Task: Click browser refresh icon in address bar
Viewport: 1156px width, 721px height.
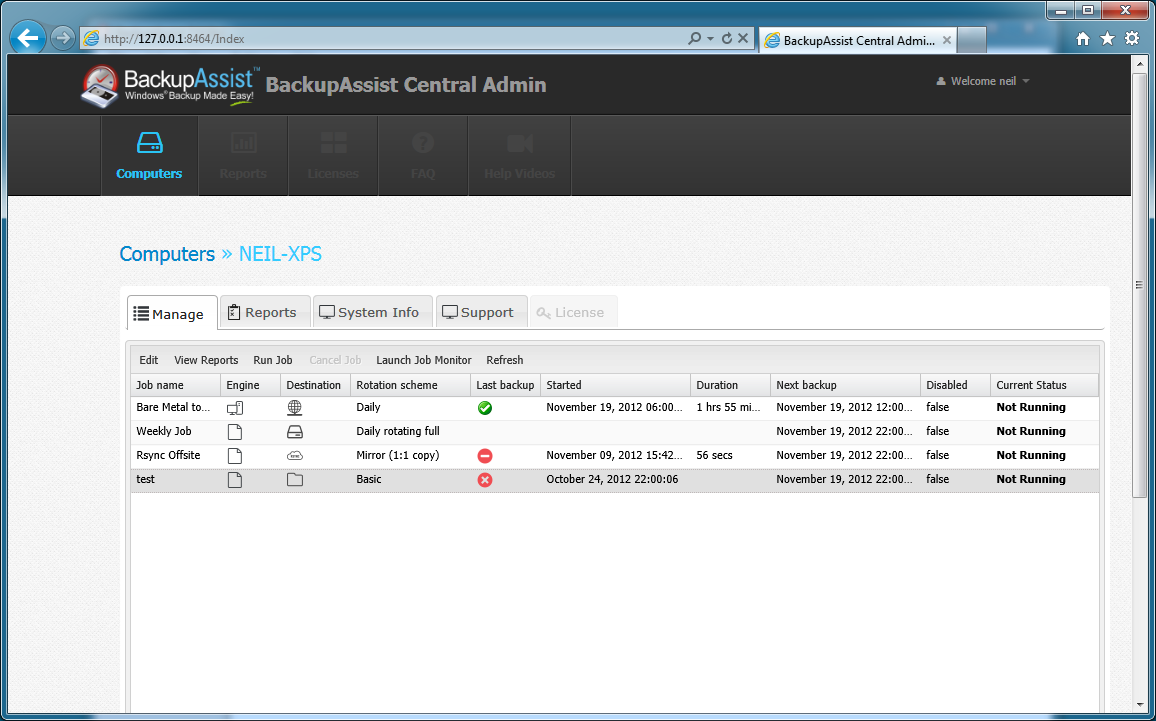Action: 727,38
